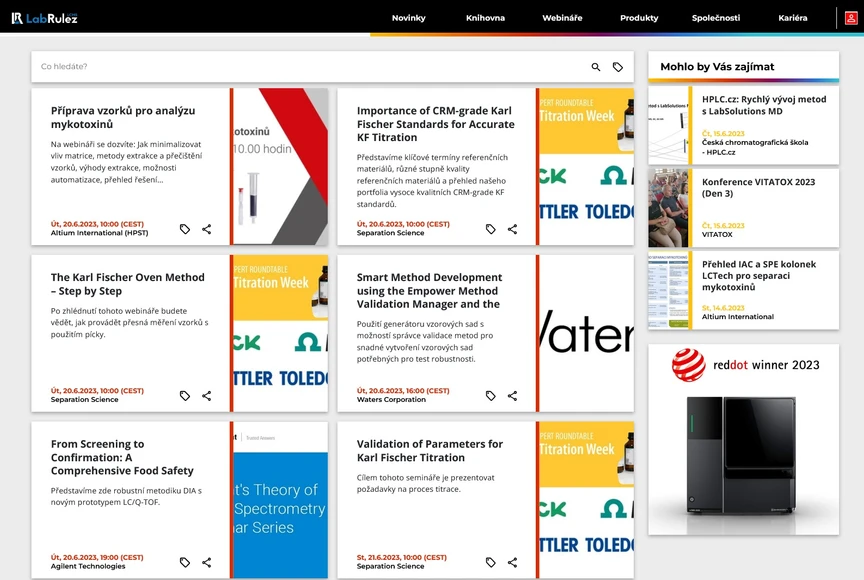The image size is (864, 580).
Task: Open 'Smart Method Development using the Empower' title
Action: point(429,291)
